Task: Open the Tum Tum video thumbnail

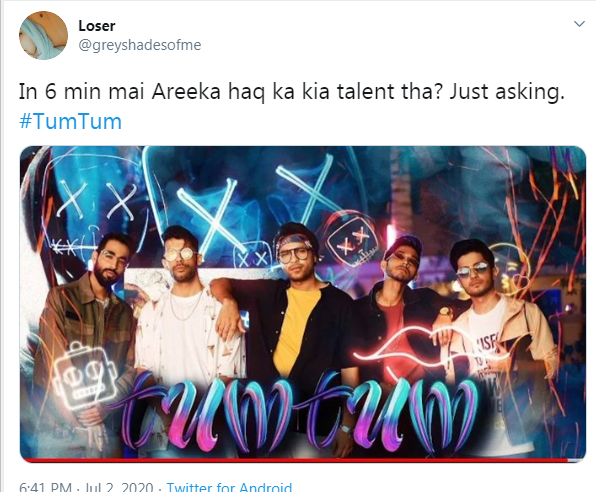Action: coord(303,304)
